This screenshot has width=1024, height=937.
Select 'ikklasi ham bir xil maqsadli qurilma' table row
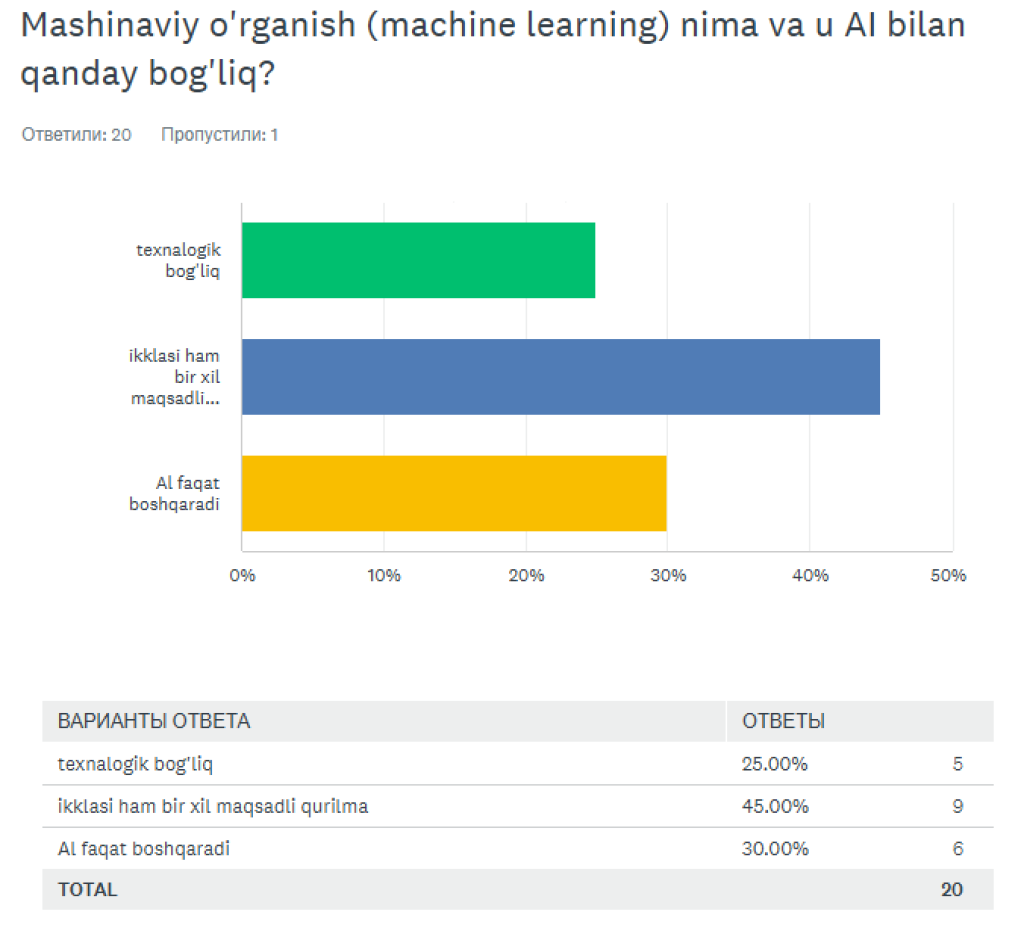pos(213,806)
